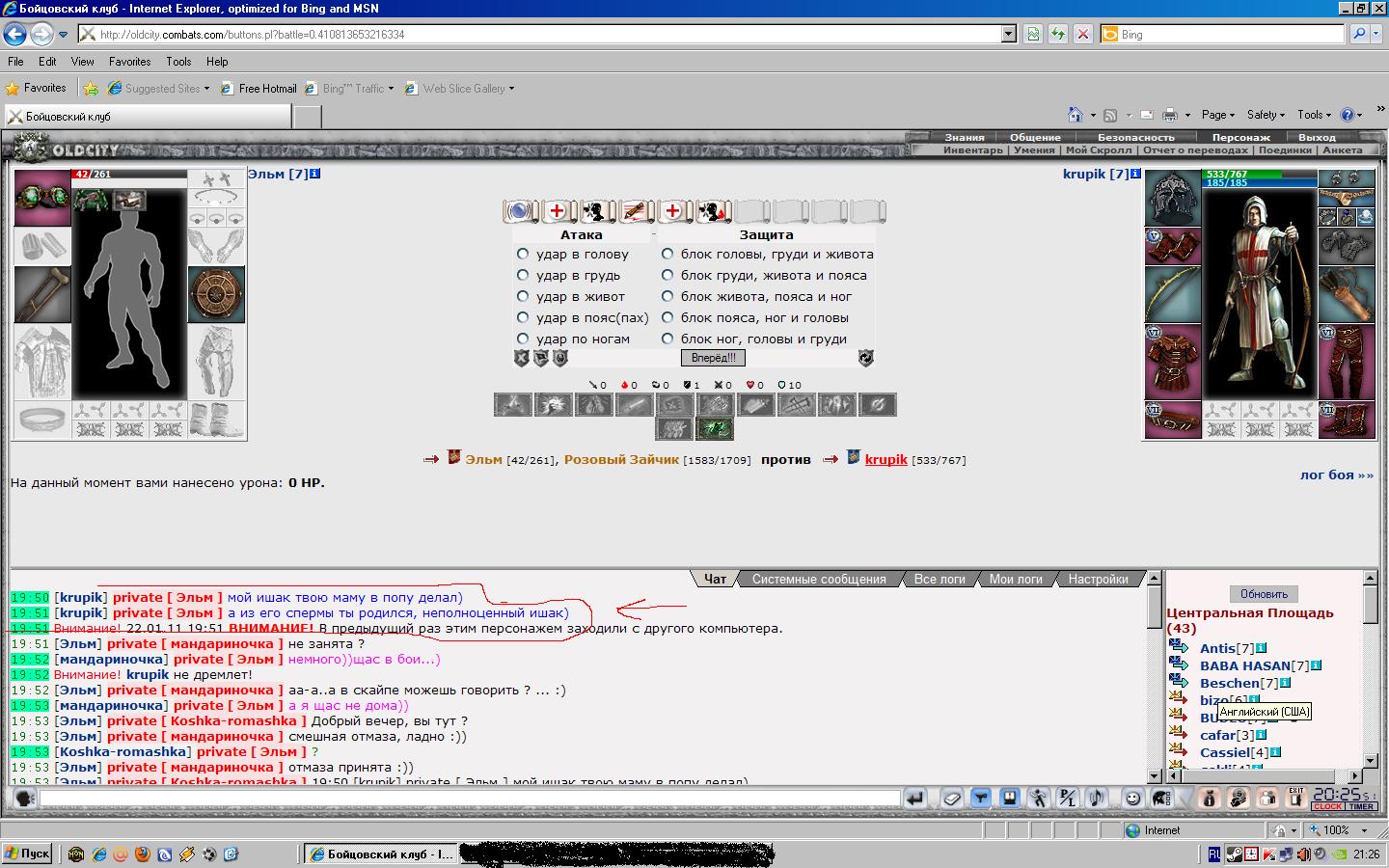The width and height of the screenshot is (1389, 868).
Task: Expand the Web Slice Gallery dropdown
Action: [x=511, y=89]
